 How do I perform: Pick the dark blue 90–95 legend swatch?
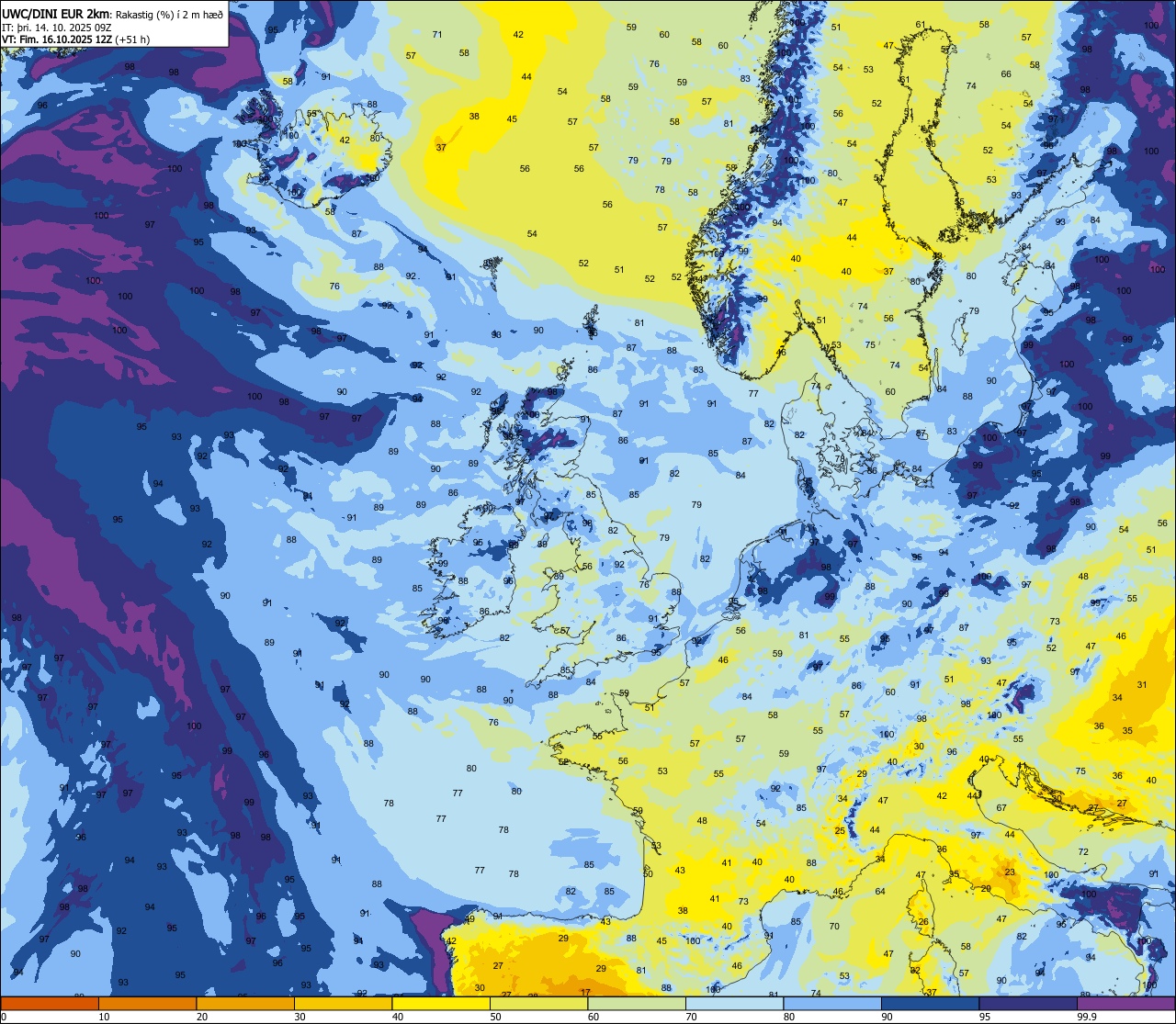[x=930, y=1003]
